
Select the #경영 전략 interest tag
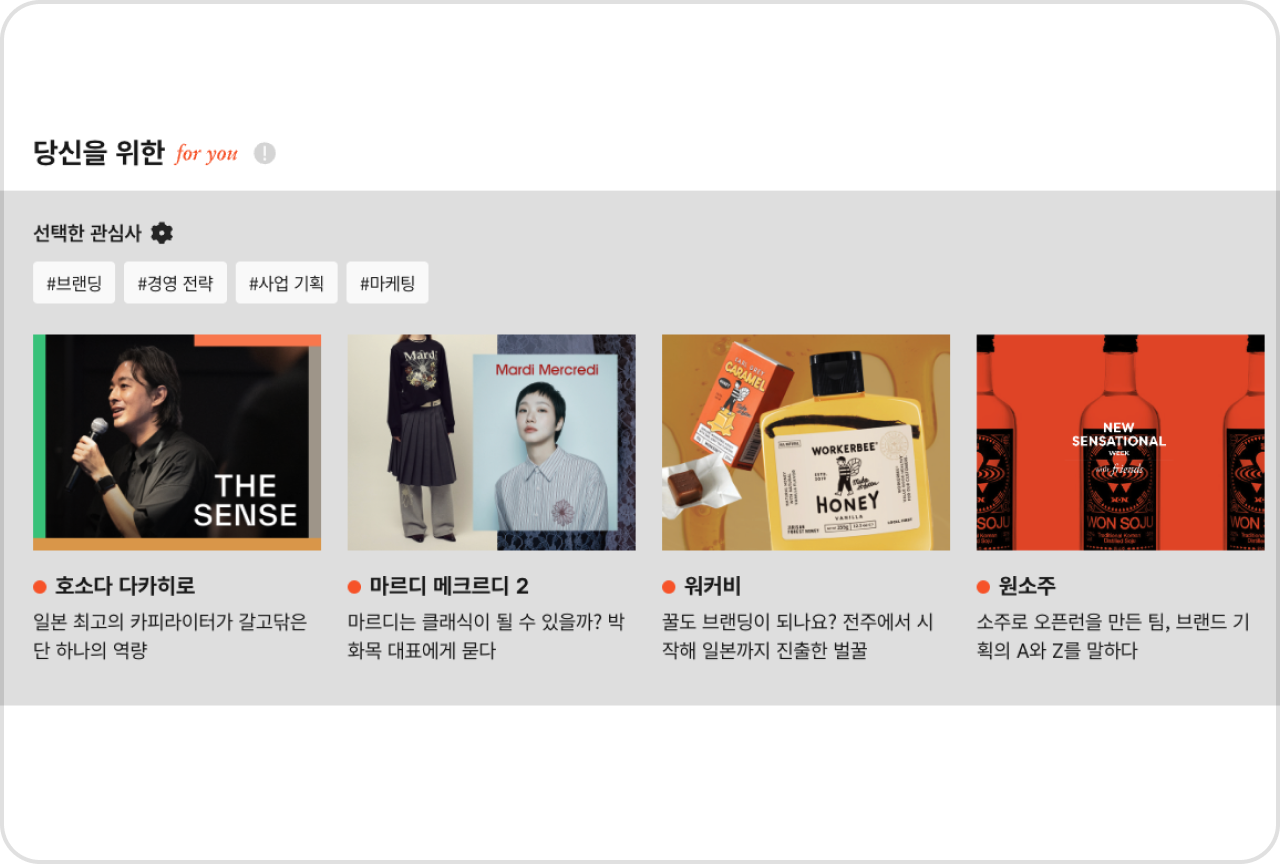tap(175, 283)
